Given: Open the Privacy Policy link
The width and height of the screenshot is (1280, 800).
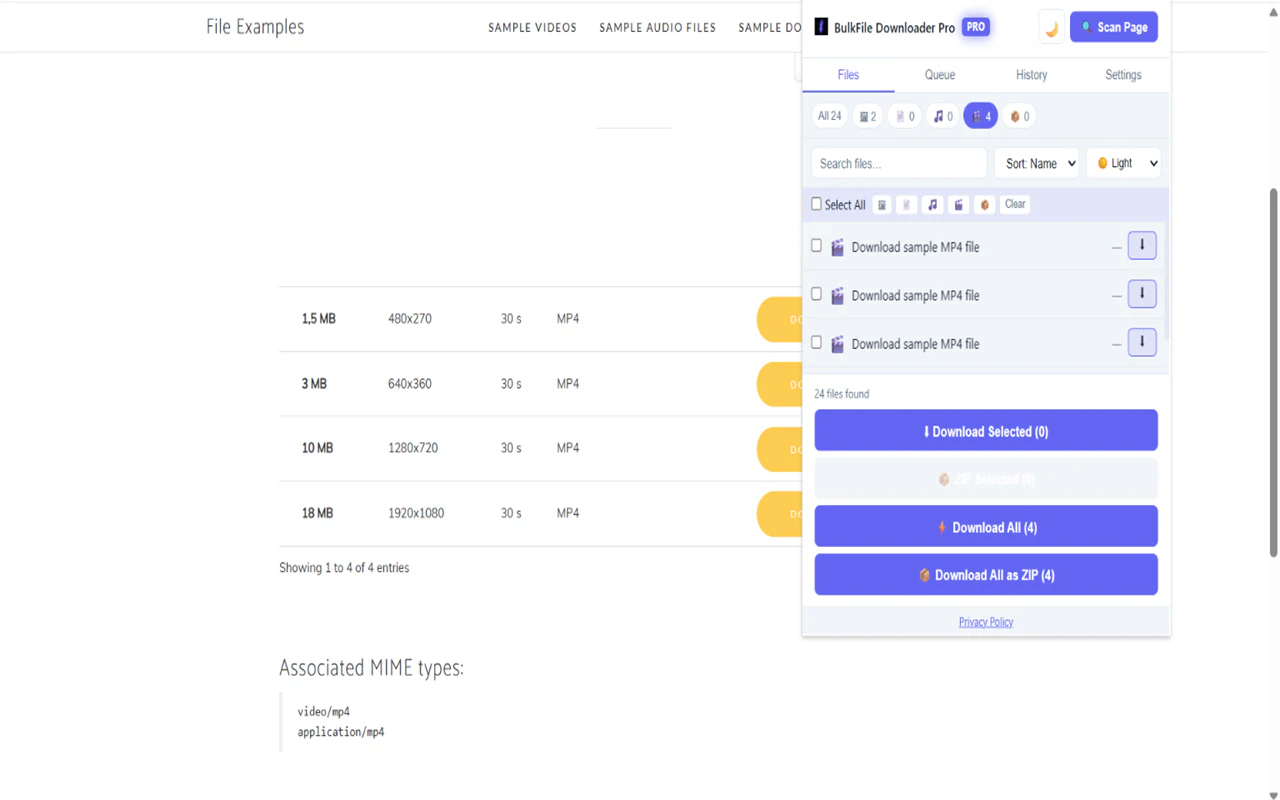Looking at the screenshot, I should pyautogui.click(x=986, y=622).
